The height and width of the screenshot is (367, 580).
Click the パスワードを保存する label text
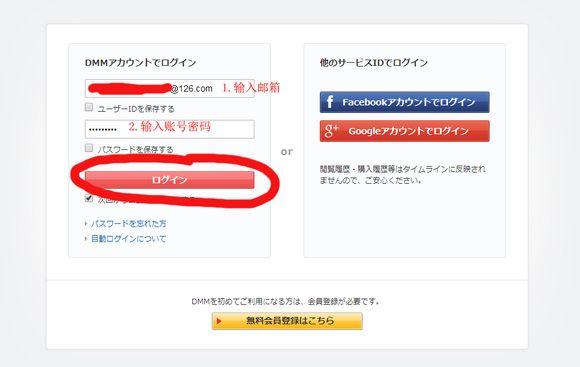pos(135,149)
